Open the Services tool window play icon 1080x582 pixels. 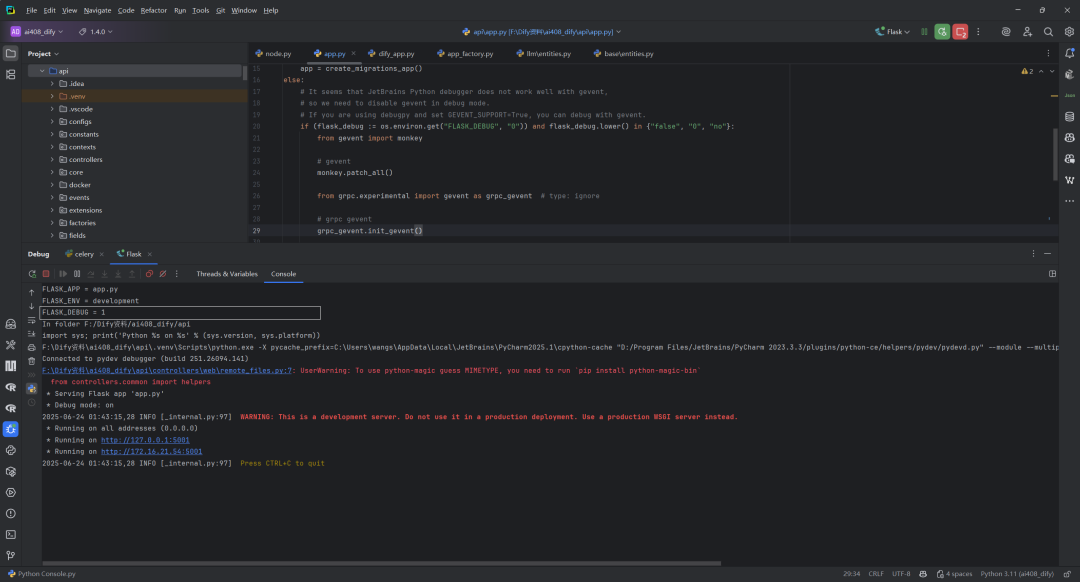click(x=10, y=492)
